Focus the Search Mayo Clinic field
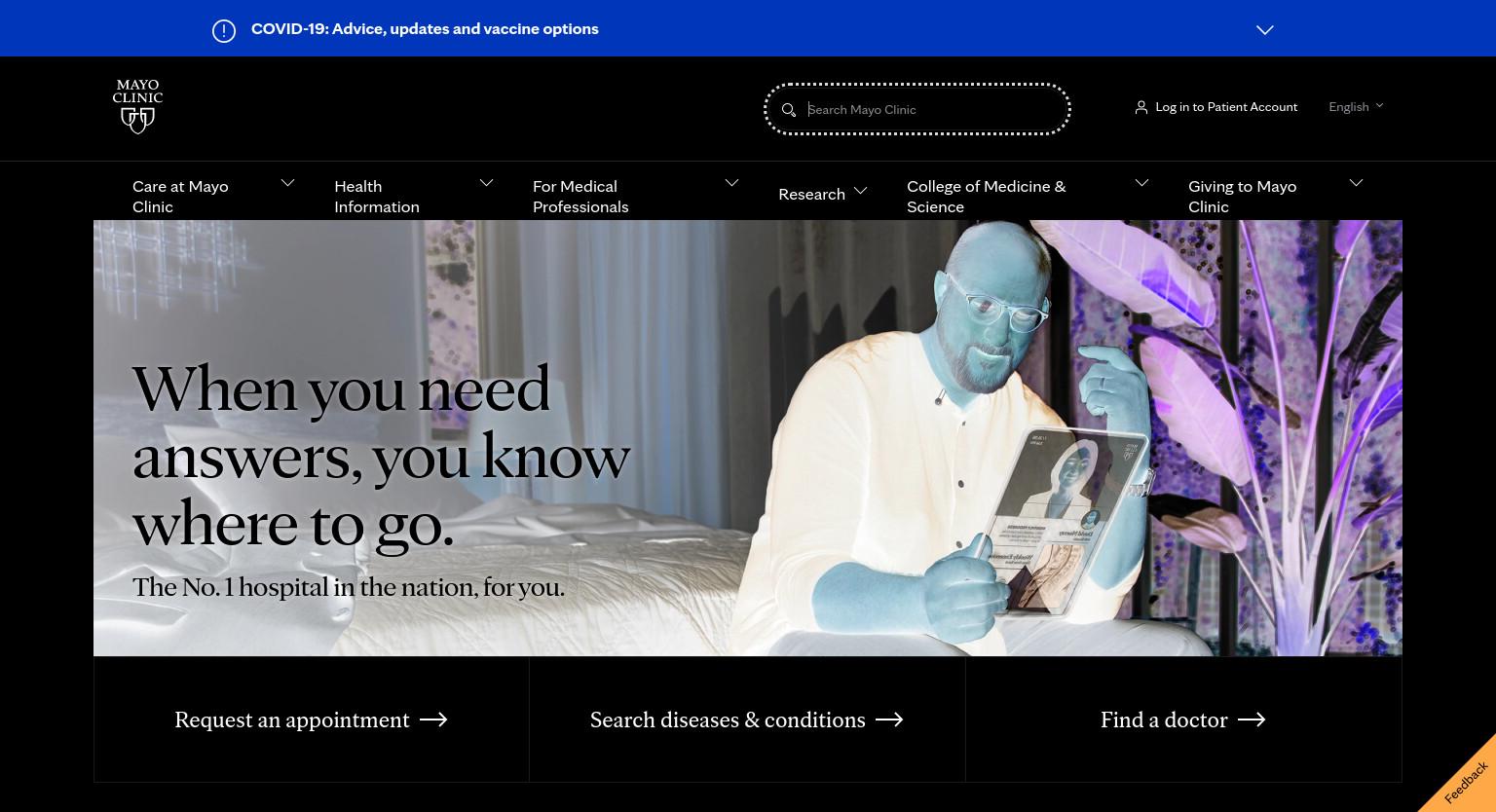The width and height of the screenshot is (1496, 812). point(917,109)
